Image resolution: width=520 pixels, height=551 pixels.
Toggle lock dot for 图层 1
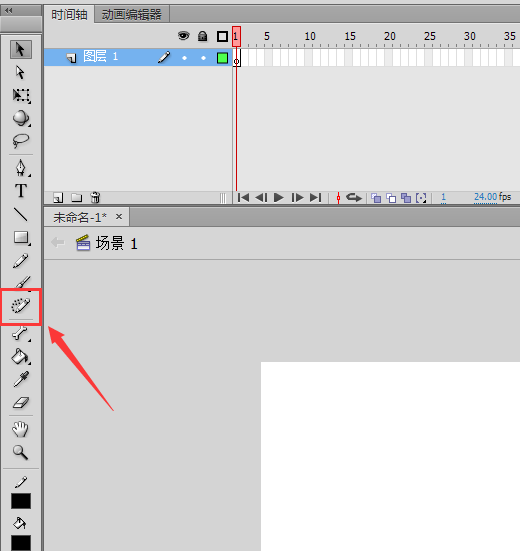click(203, 58)
